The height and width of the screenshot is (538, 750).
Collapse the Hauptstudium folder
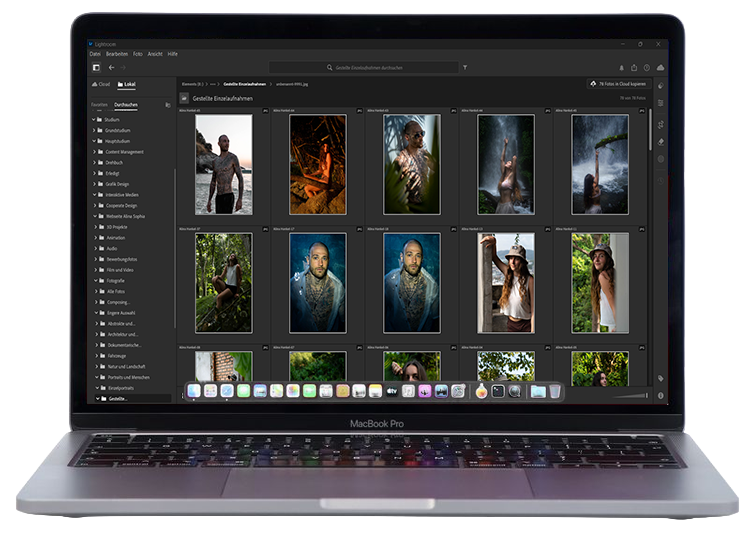click(95, 141)
